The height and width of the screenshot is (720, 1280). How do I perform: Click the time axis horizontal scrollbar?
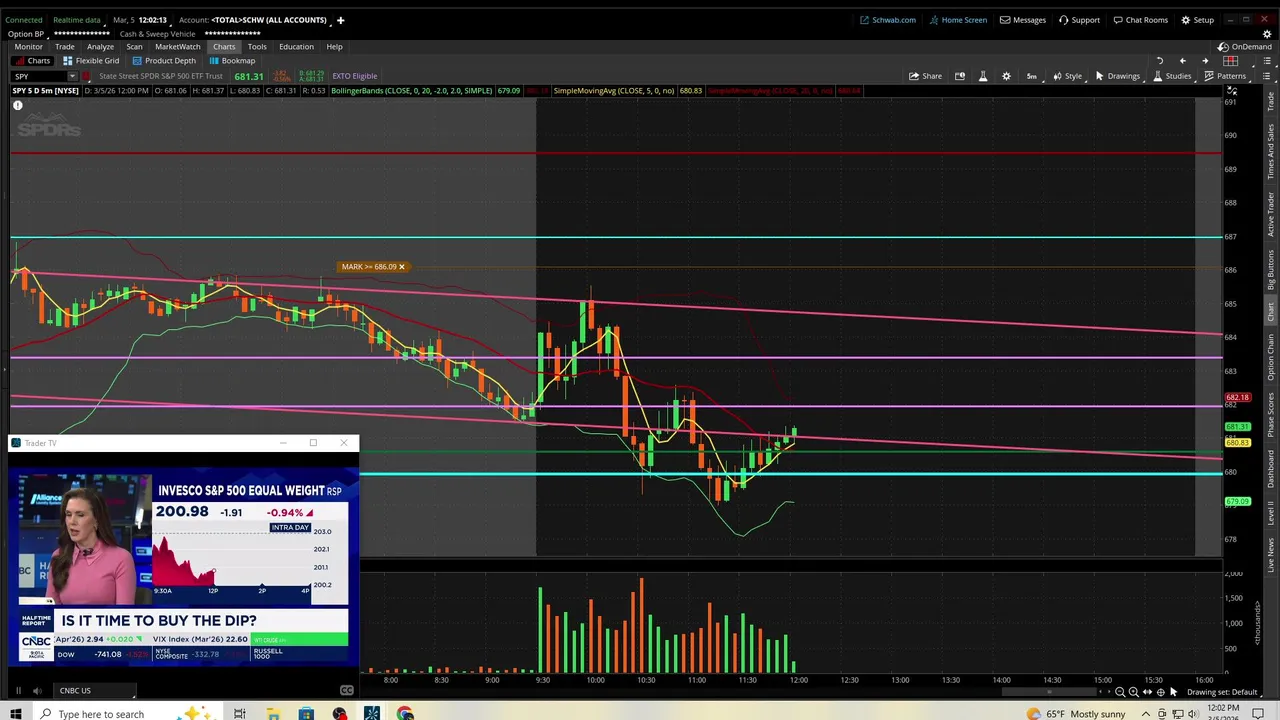click(x=1050, y=691)
